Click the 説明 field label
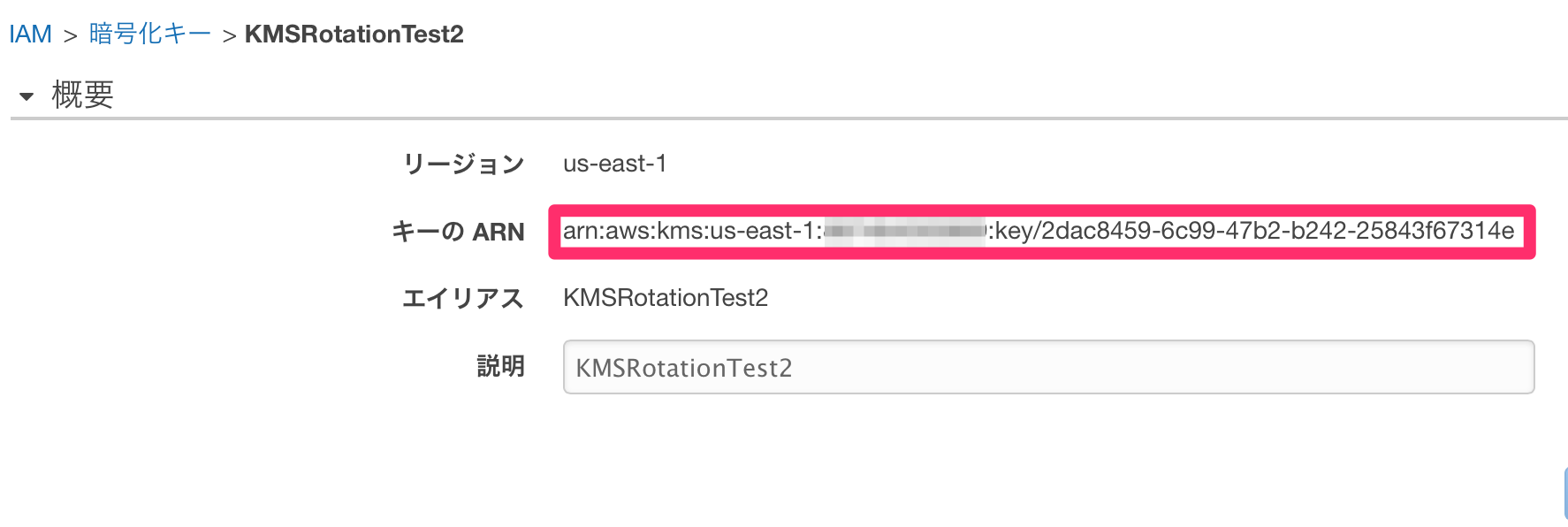This screenshot has width=1568, height=527. click(501, 367)
